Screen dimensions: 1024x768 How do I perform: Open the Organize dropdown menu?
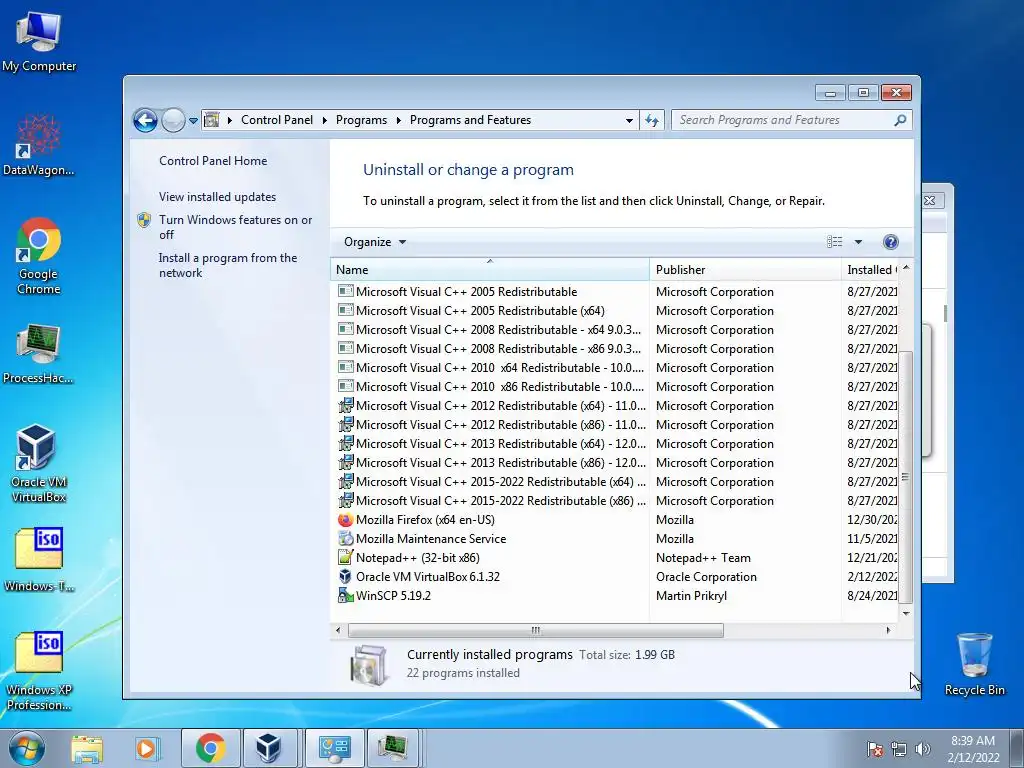click(x=375, y=242)
